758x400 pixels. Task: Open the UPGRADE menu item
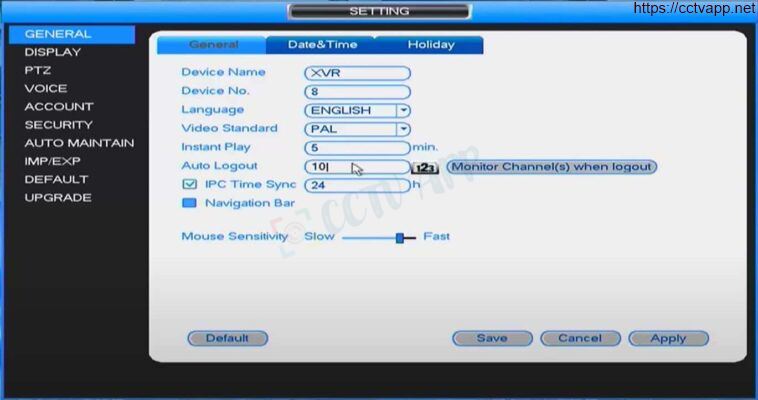click(x=58, y=198)
